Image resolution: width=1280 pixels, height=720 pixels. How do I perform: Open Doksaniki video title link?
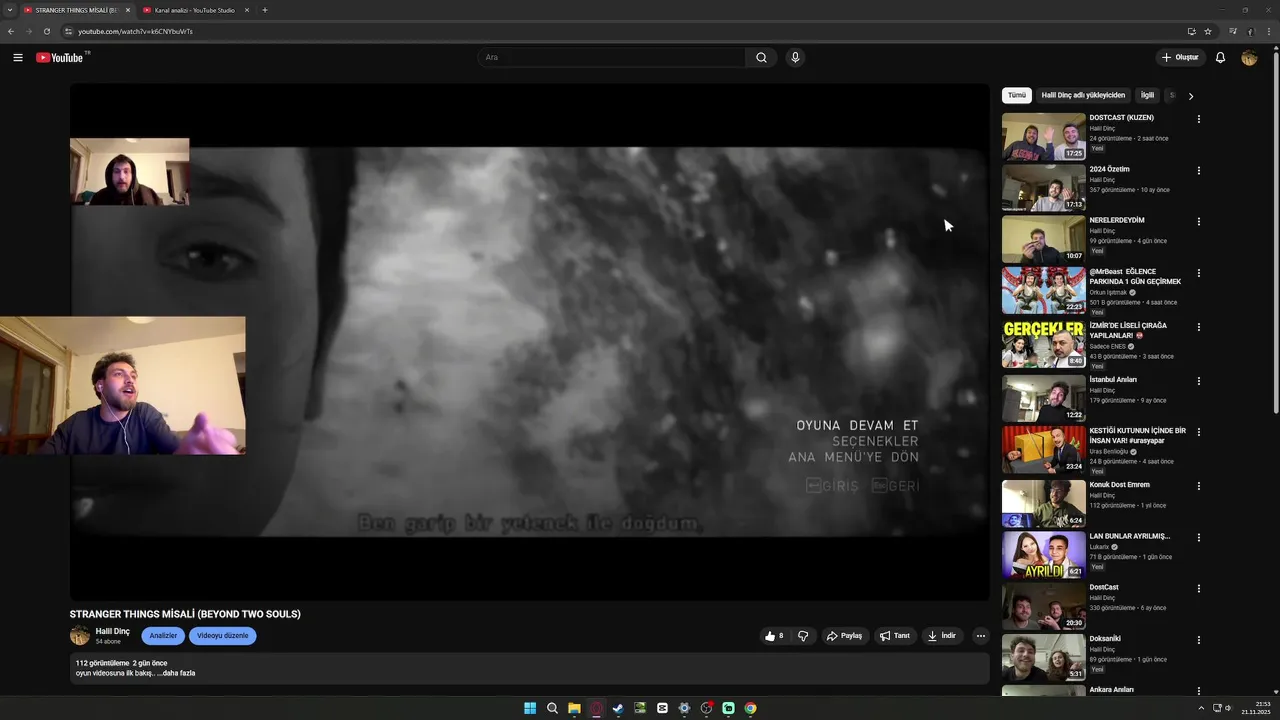click(x=1105, y=638)
